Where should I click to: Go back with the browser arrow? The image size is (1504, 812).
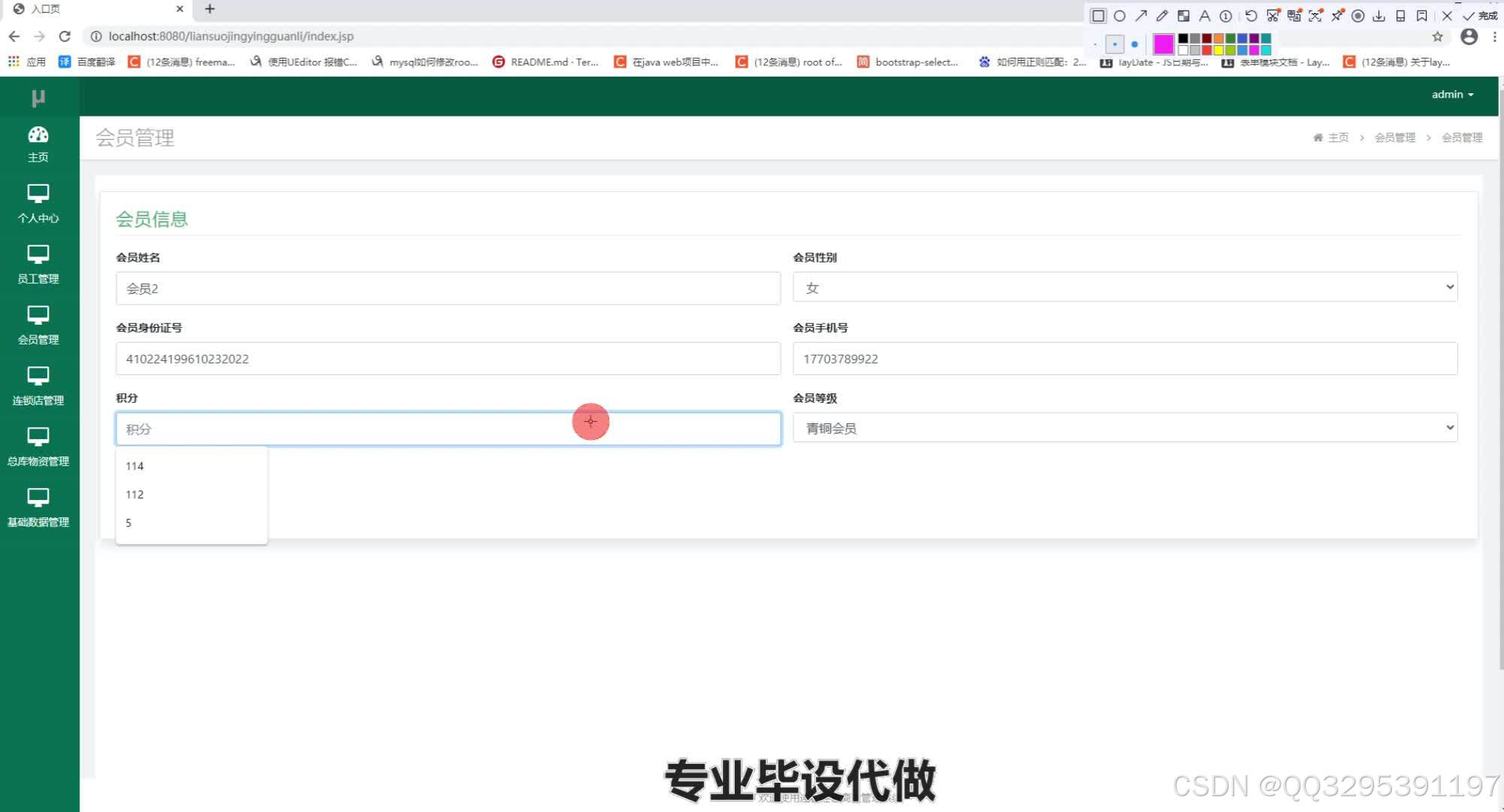(x=14, y=36)
